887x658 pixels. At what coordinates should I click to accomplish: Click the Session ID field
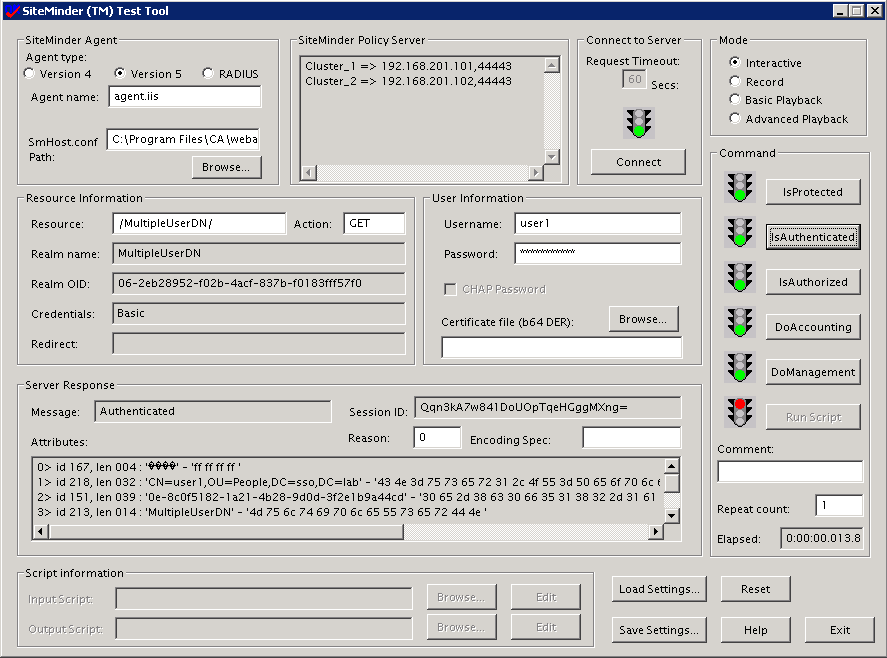548,407
